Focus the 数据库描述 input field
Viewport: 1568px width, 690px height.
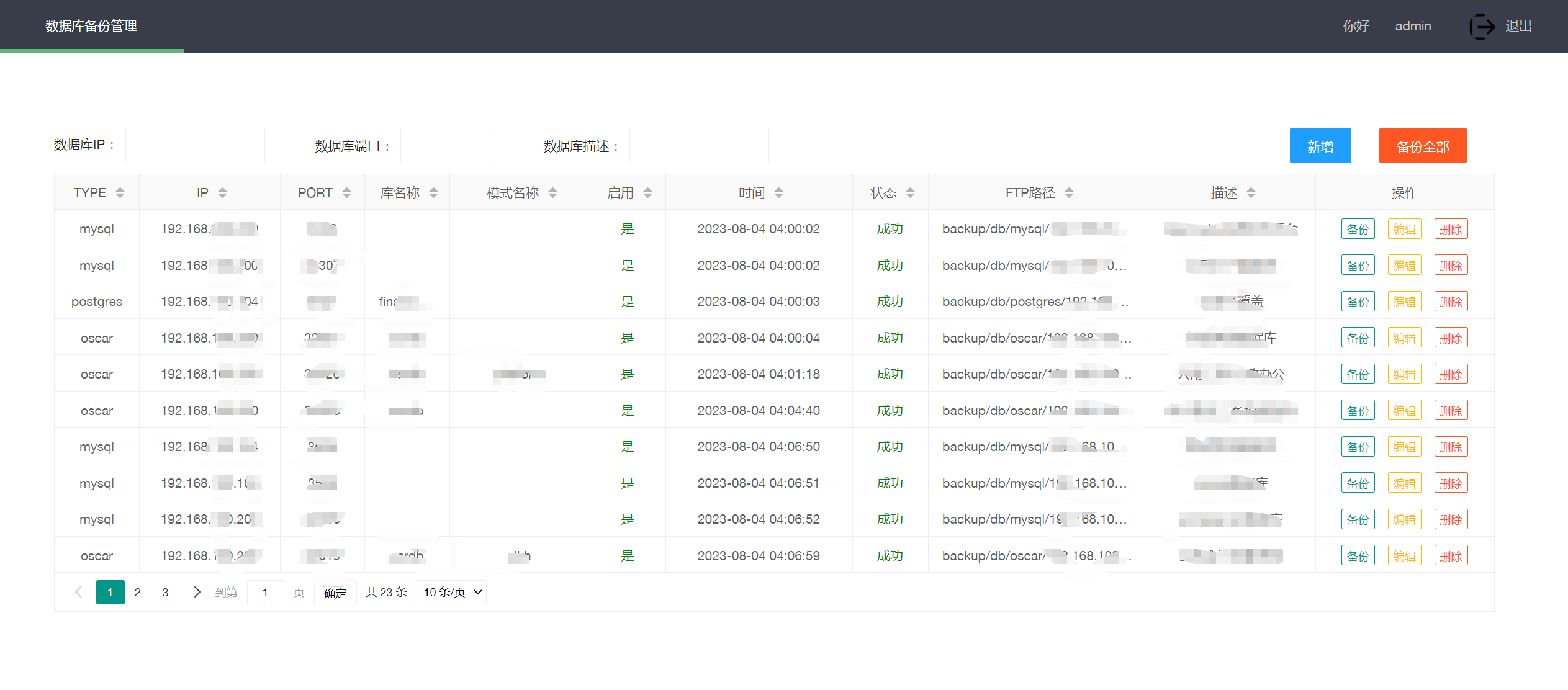[x=699, y=145]
